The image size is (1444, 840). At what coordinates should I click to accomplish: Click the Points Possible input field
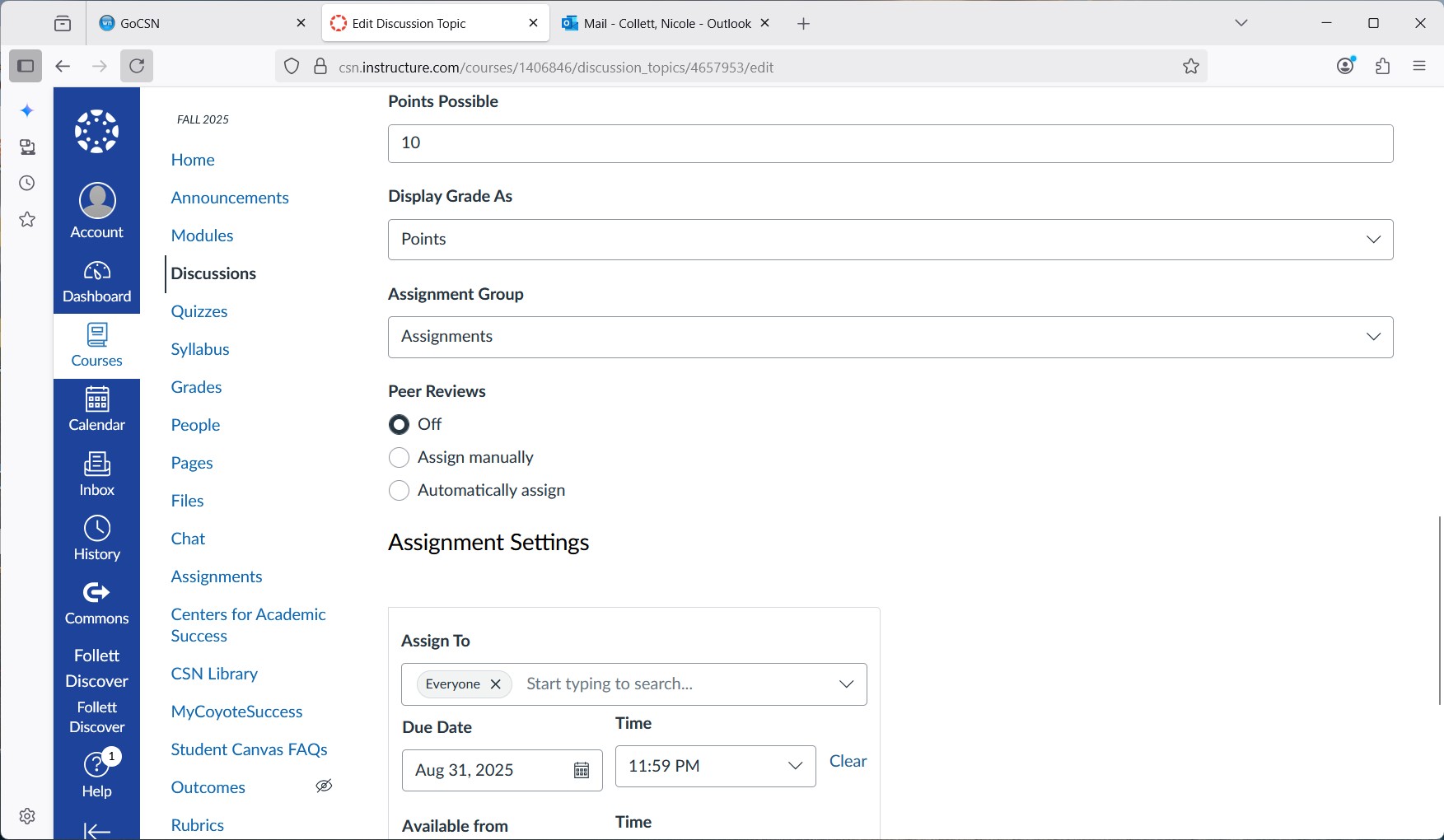pyautogui.click(x=890, y=143)
